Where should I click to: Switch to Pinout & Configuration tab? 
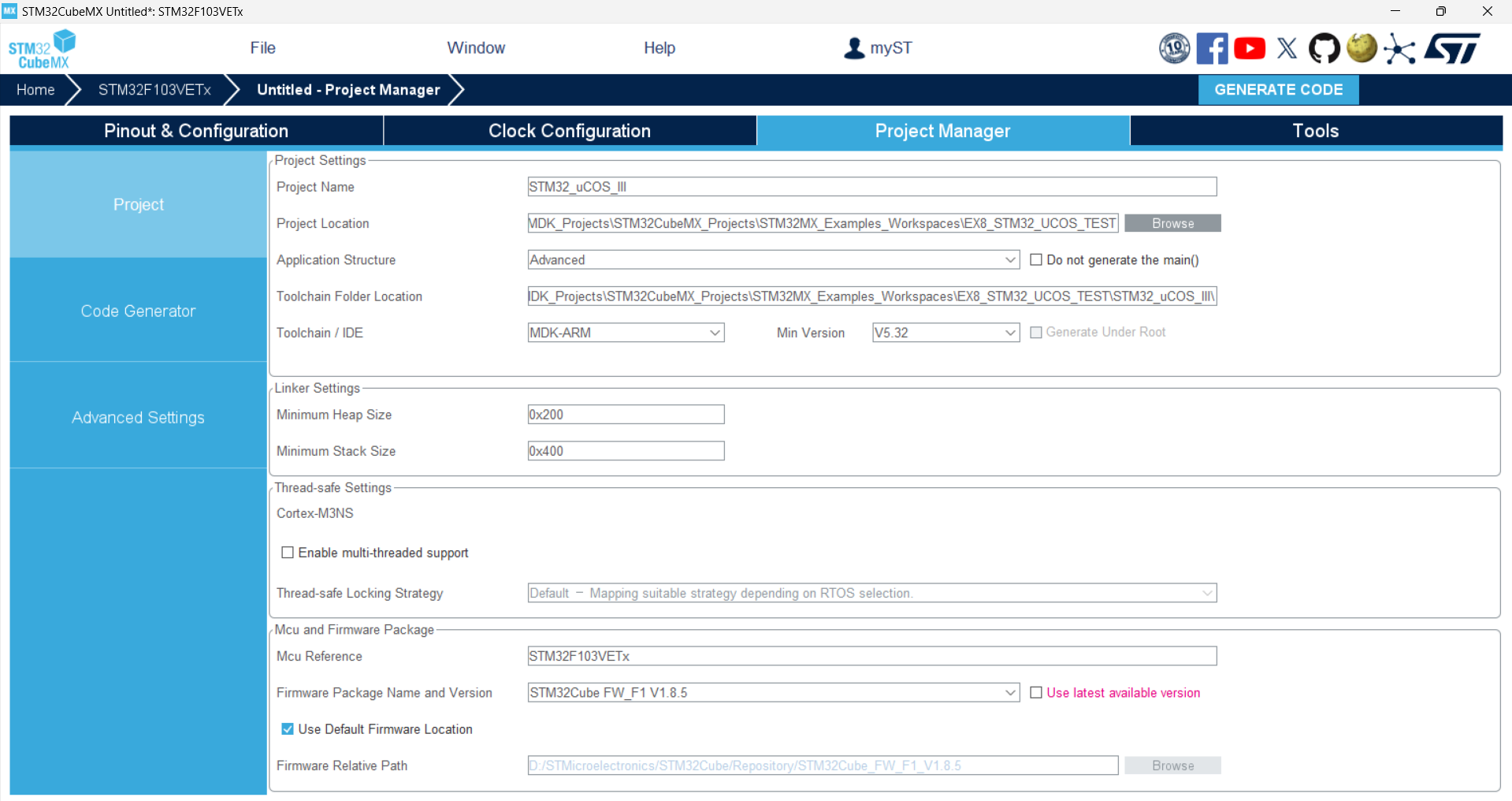click(x=196, y=131)
